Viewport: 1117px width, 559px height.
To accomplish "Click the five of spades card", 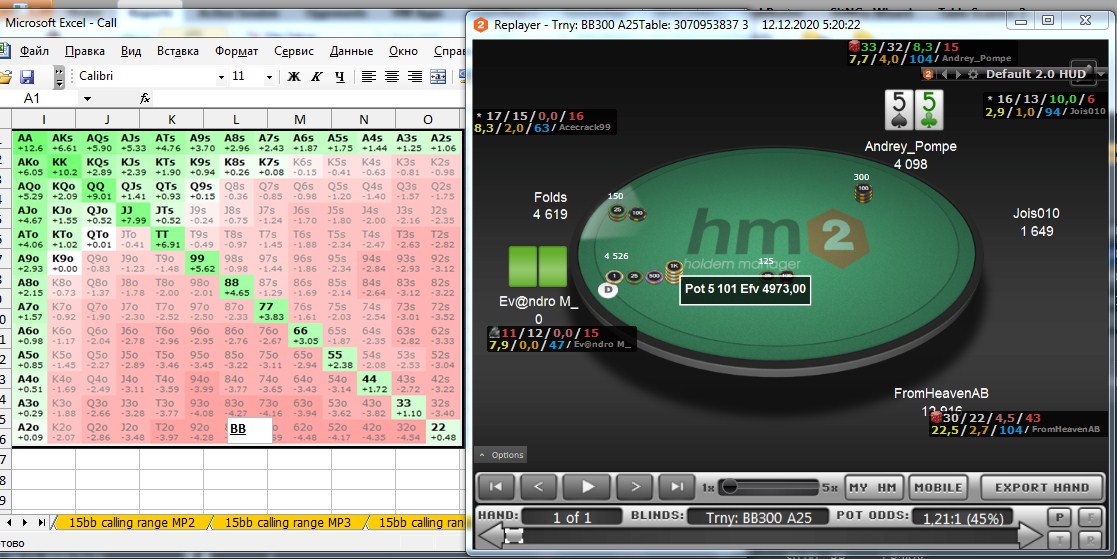I will [x=898, y=110].
